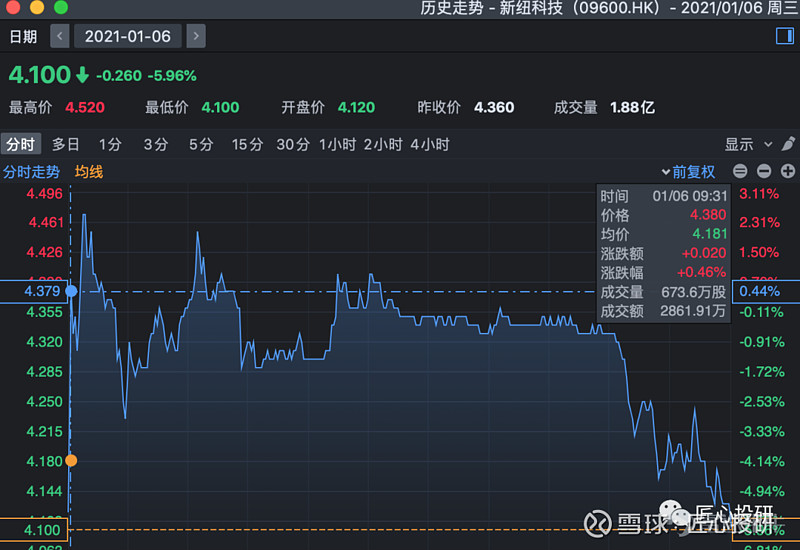Image resolution: width=800 pixels, height=550 pixels.
Task: Zoom out the chart with minus icon
Action: click(764, 171)
